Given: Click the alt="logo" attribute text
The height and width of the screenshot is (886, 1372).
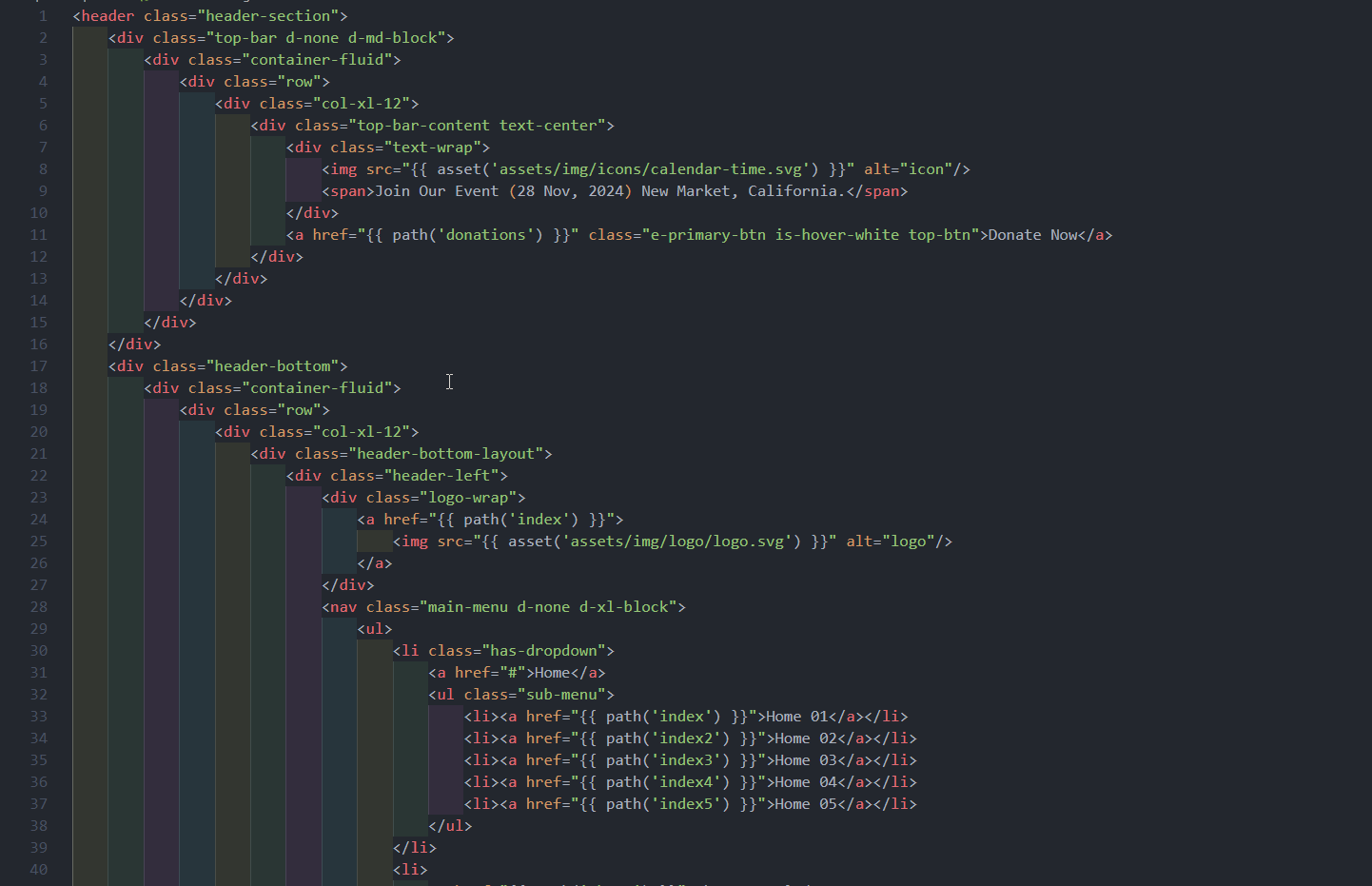Looking at the screenshot, I should [x=891, y=541].
